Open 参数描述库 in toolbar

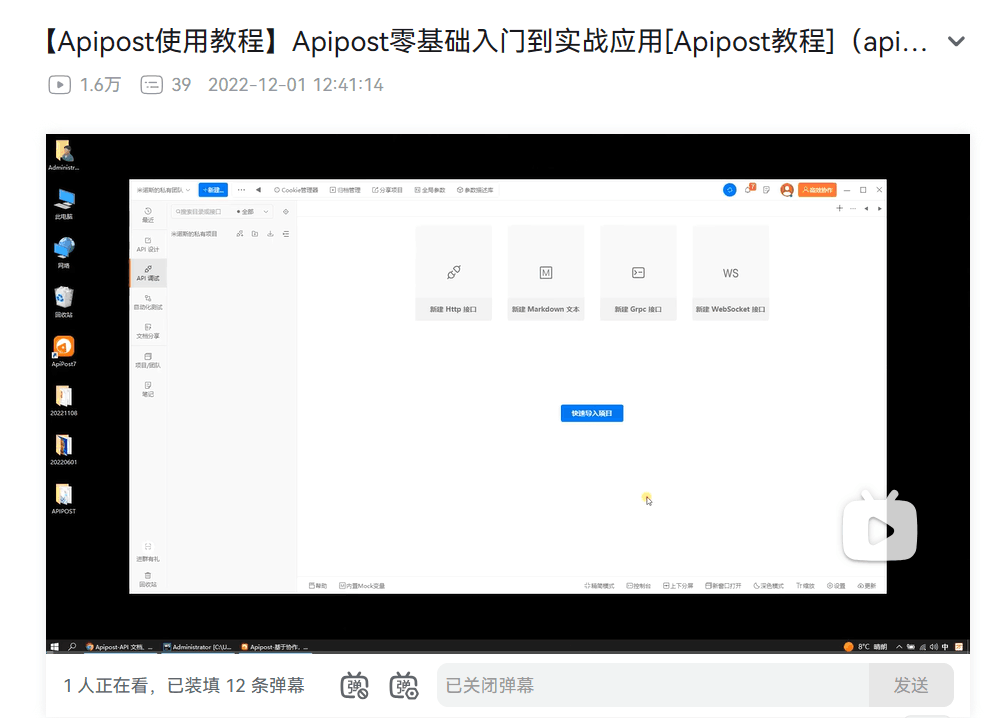coord(476,190)
